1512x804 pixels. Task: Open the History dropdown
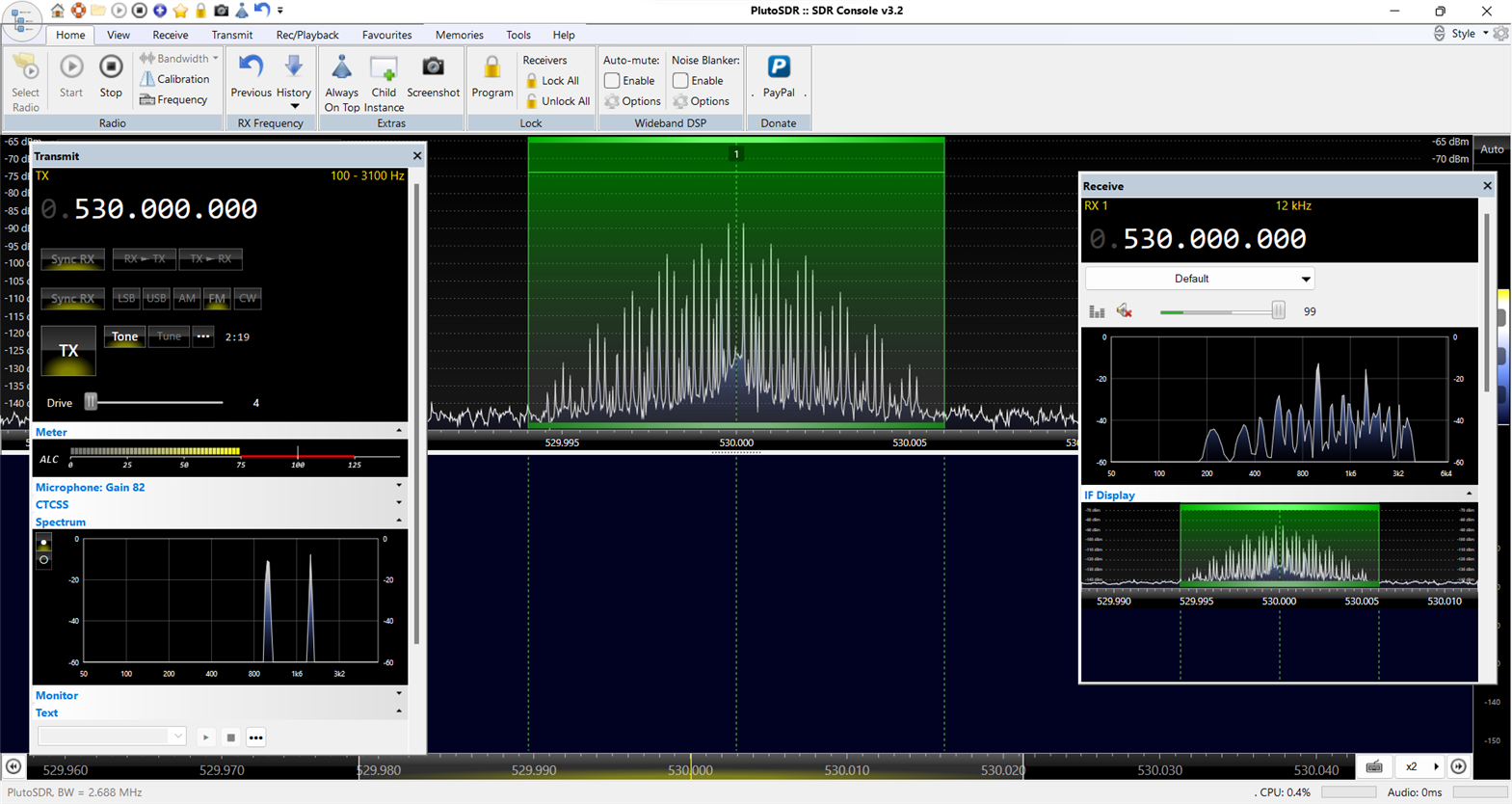pos(293,83)
